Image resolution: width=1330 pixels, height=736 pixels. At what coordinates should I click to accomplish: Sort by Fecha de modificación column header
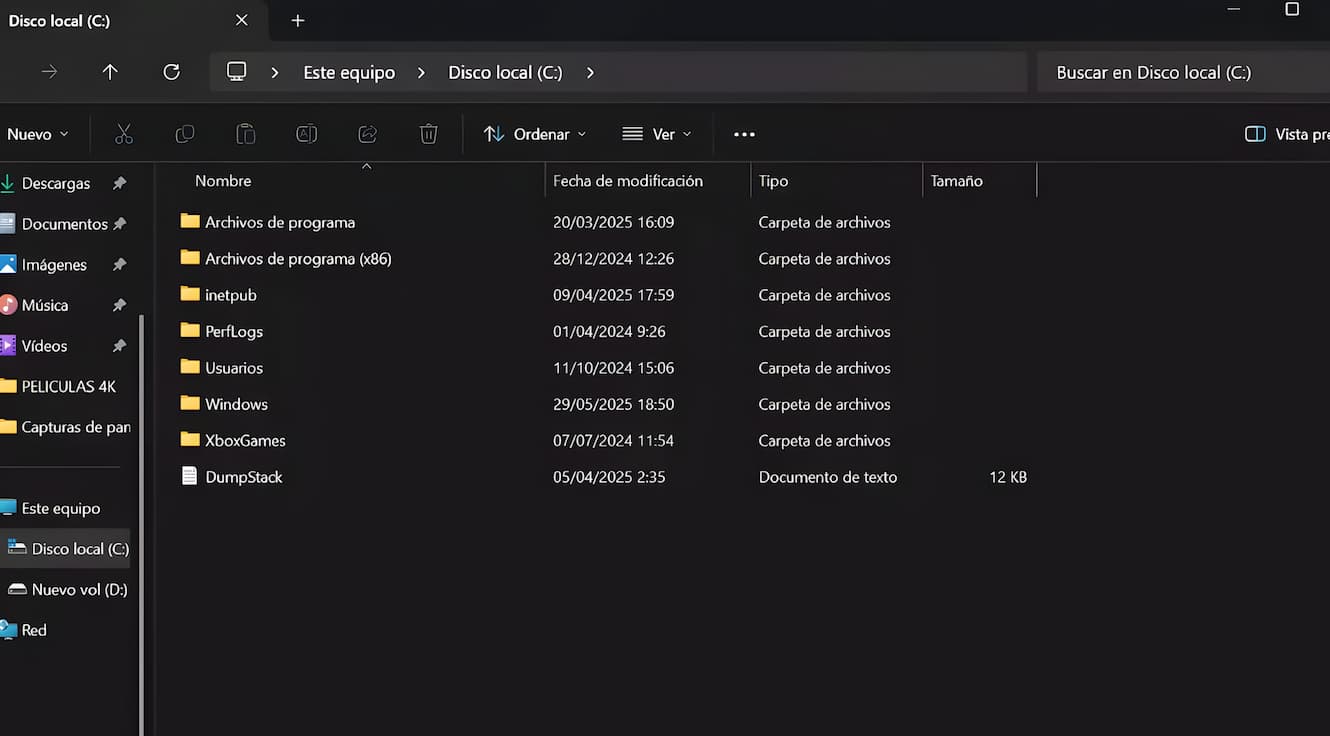coord(628,181)
